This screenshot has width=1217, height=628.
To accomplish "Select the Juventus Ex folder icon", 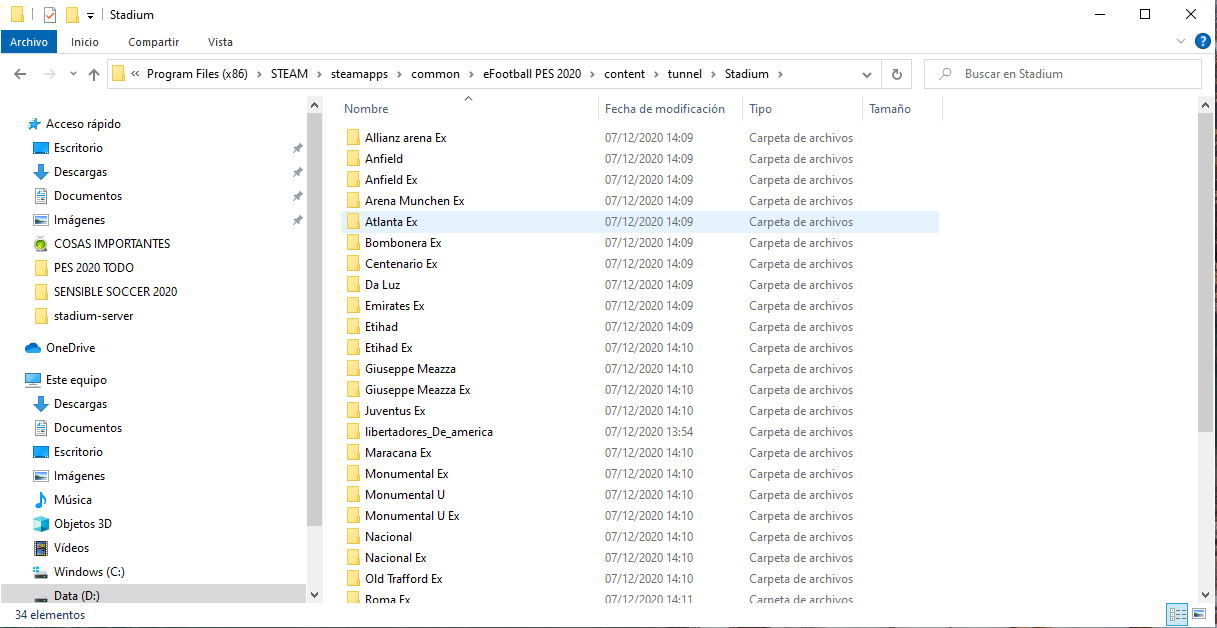I will 353,411.
